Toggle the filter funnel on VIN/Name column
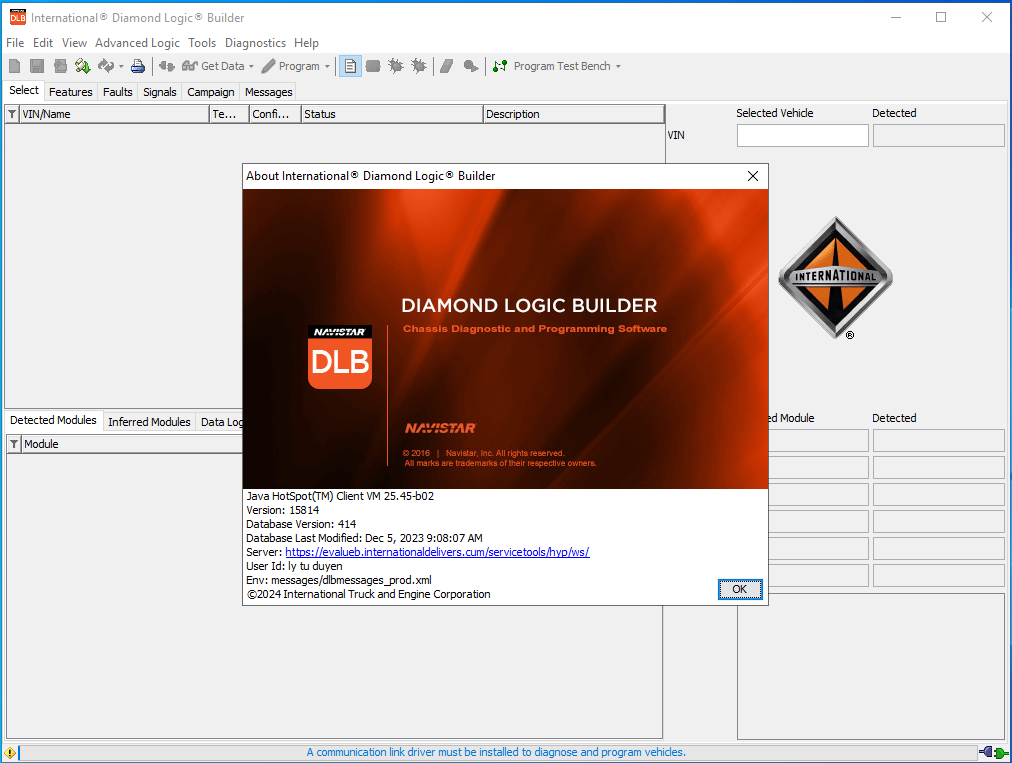 (x=10, y=113)
